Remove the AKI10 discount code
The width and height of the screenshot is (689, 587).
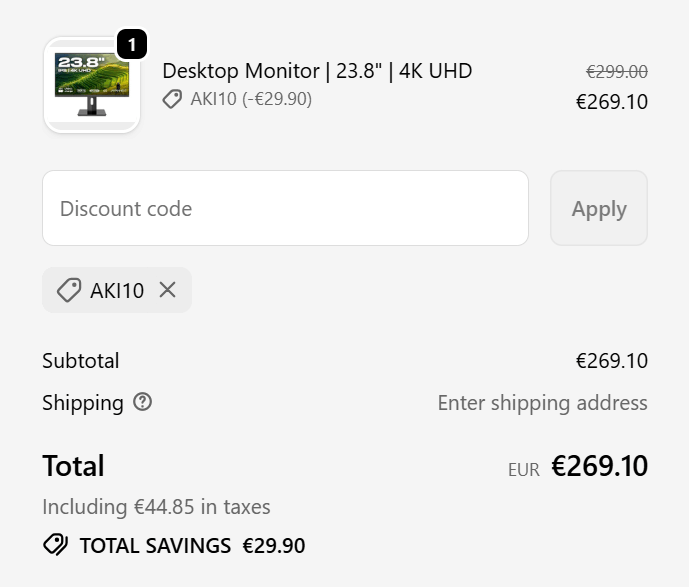(x=168, y=290)
